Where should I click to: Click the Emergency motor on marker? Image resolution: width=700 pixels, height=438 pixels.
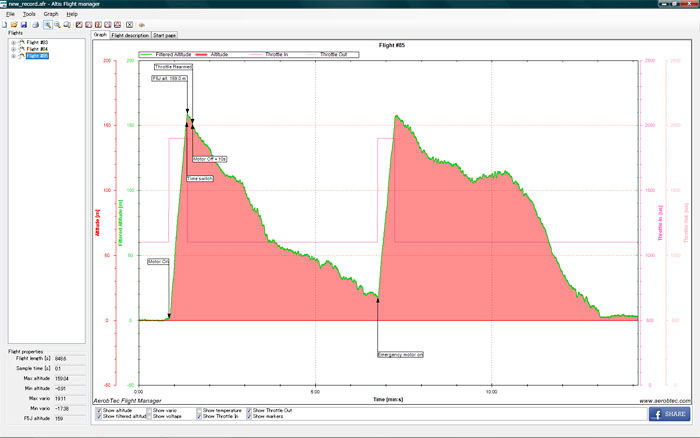400,355
